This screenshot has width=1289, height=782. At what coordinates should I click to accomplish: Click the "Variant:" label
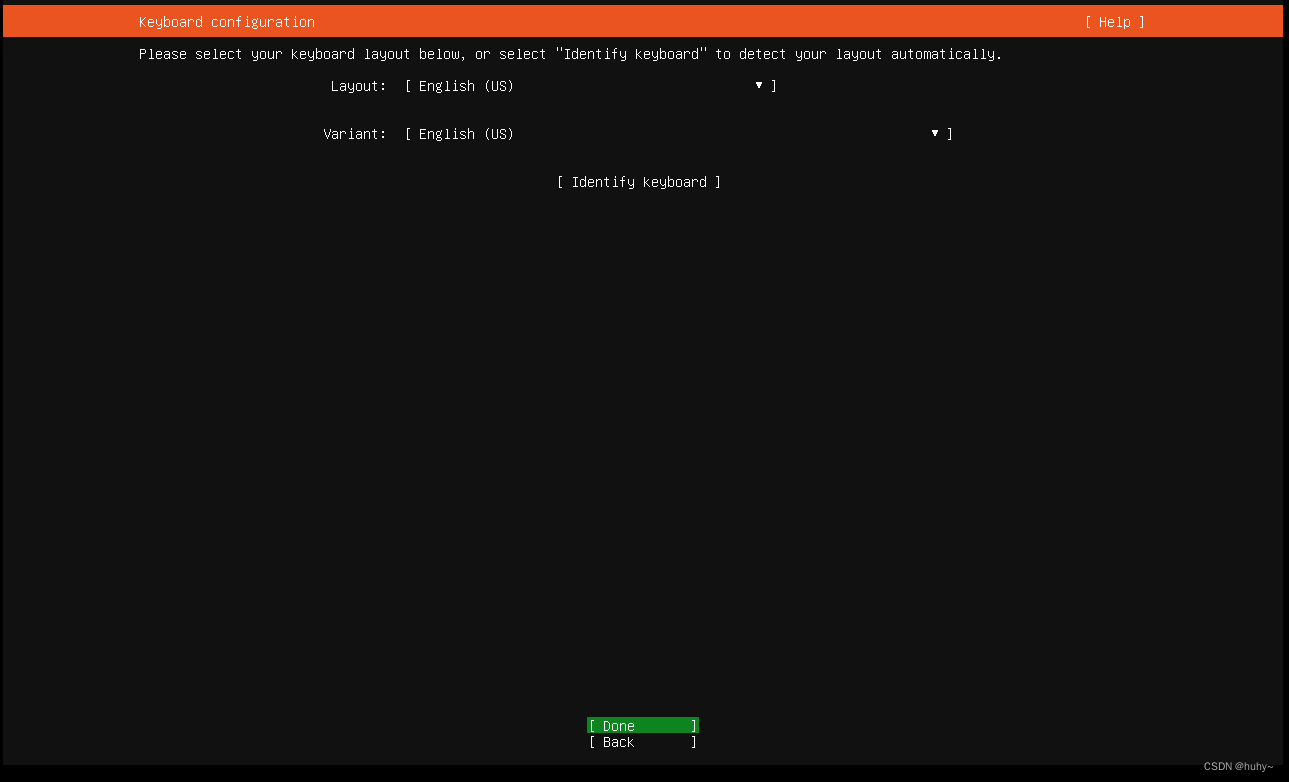[x=354, y=134]
